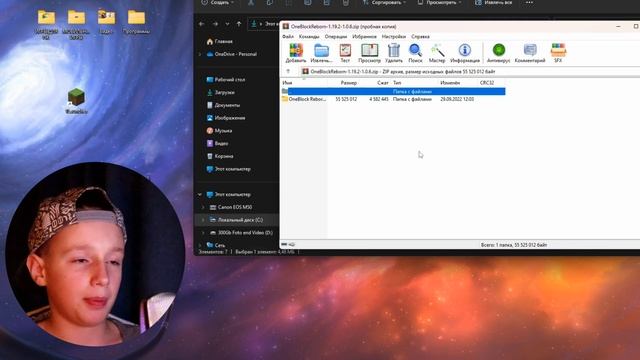Select the Программы folder on desktop
This screenshot has height=360, width=640.
[136, 22]
